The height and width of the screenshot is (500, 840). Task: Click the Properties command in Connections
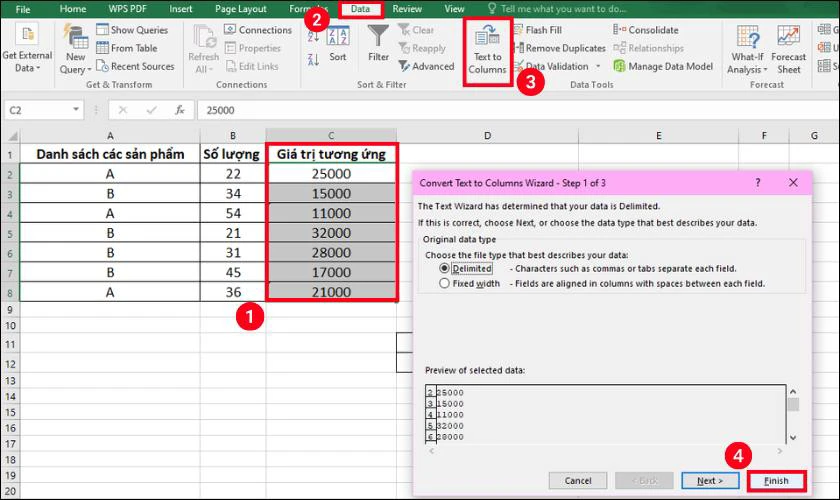[x=252, y=48]
